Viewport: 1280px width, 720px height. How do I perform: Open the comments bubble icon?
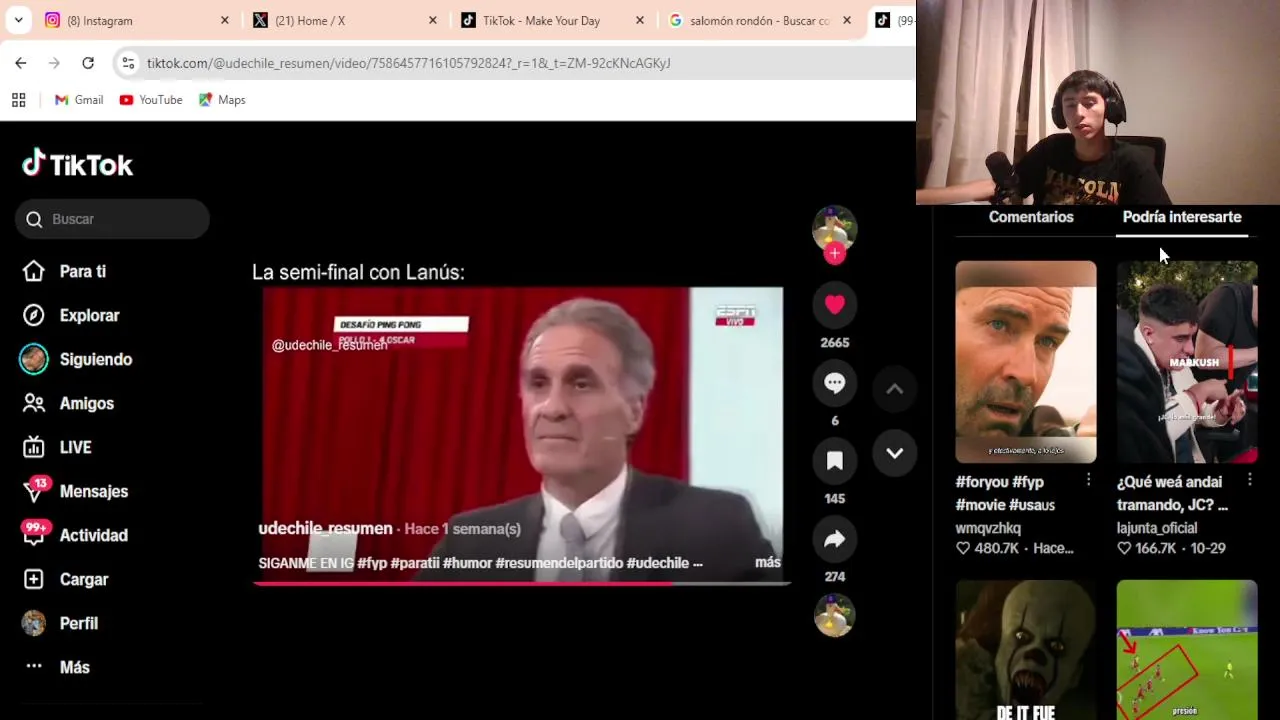pyautogui.click(x=835, y=382)
